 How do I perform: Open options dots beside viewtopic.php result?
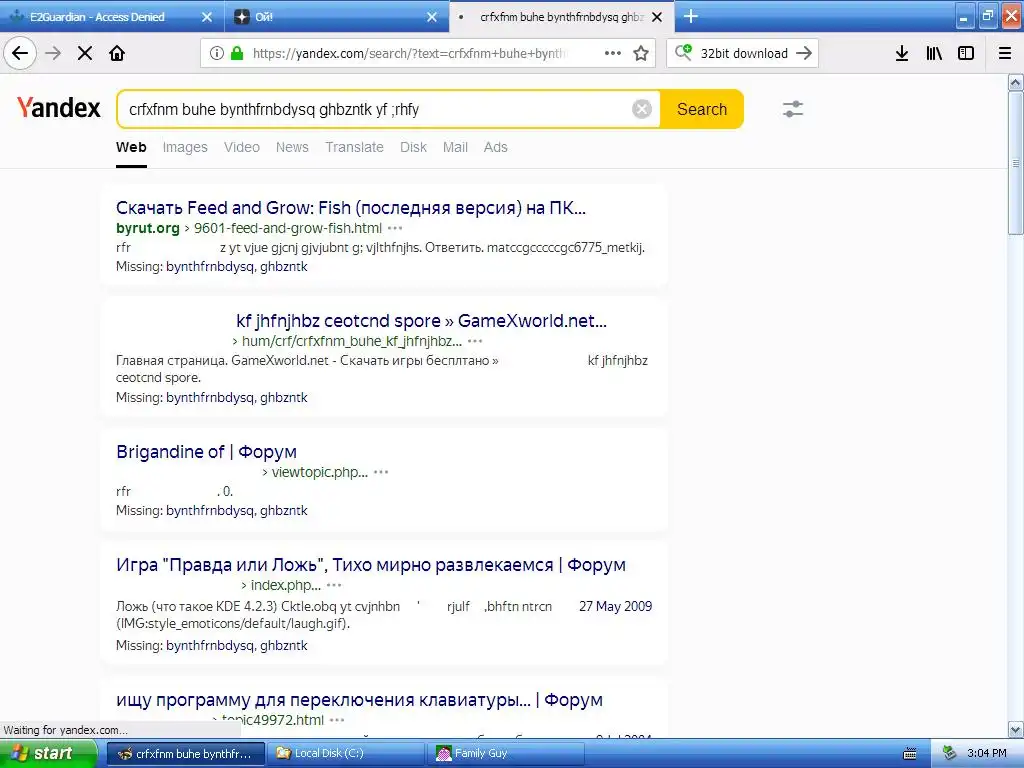(x=381, y=472)
